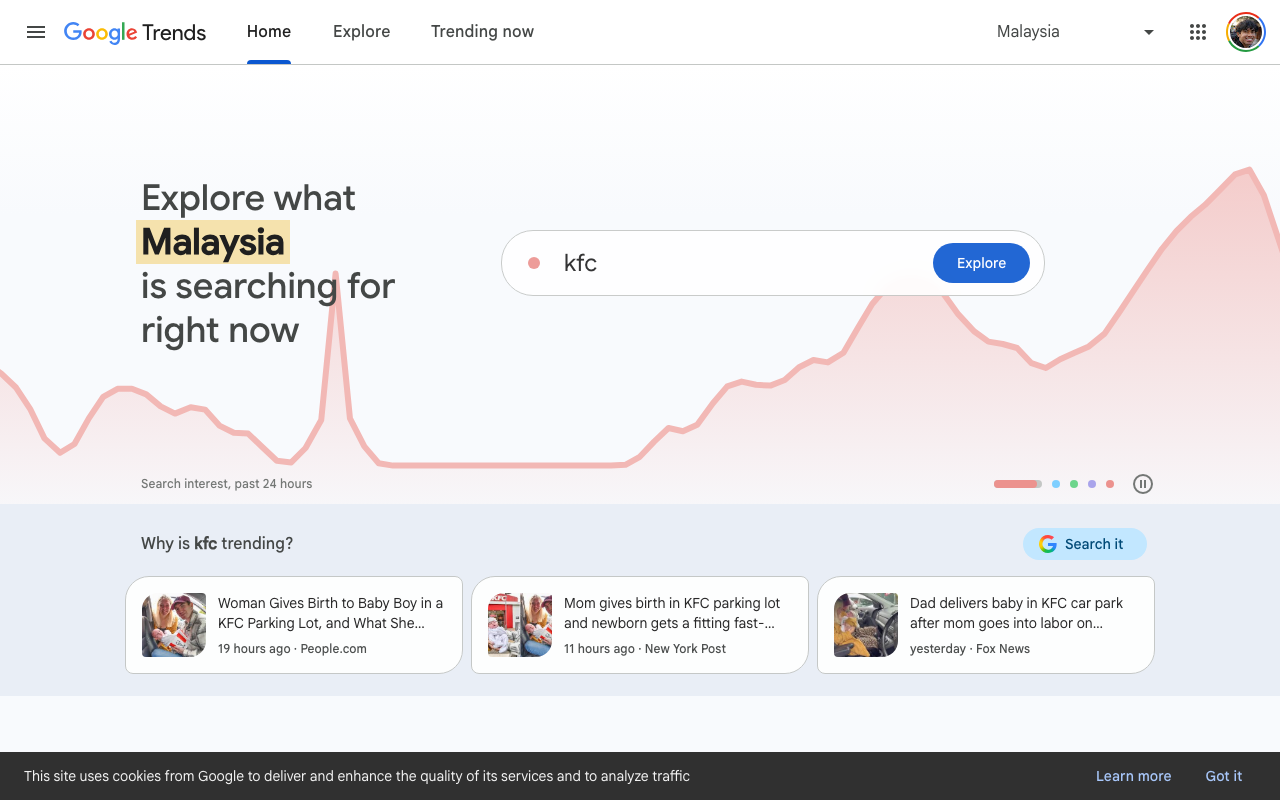The height and width of the screenshot is (800, 1280).
Task: Click the blue Explore button
Action: tap(981, 263)
